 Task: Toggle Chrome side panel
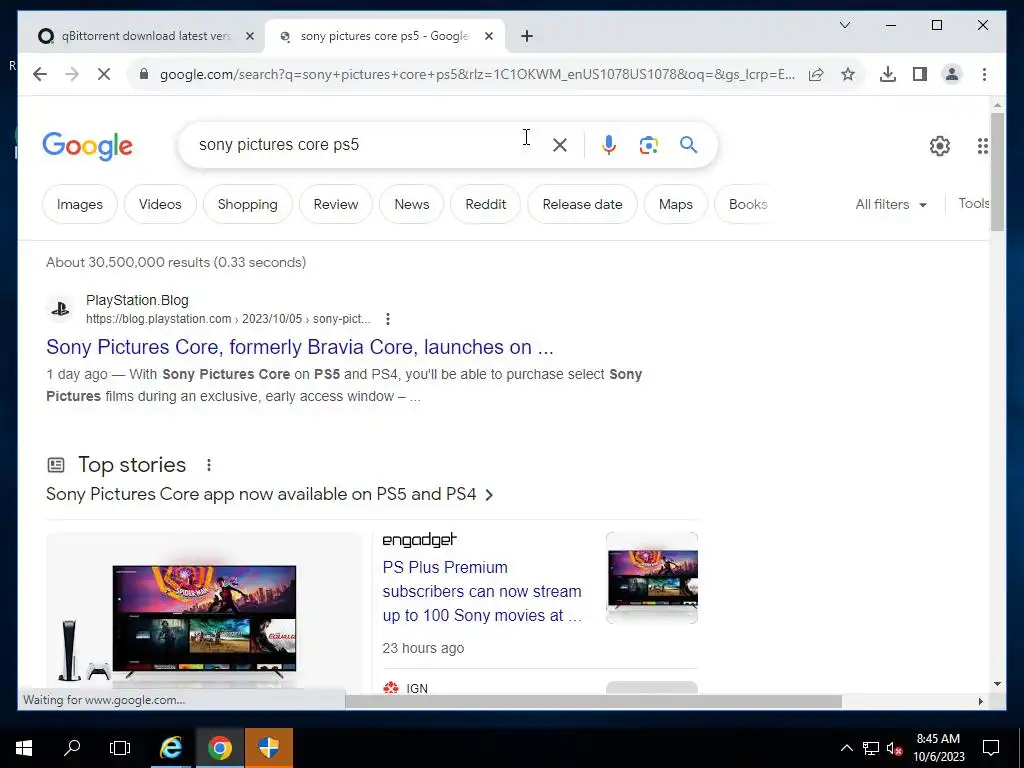[x=920, y=74]
